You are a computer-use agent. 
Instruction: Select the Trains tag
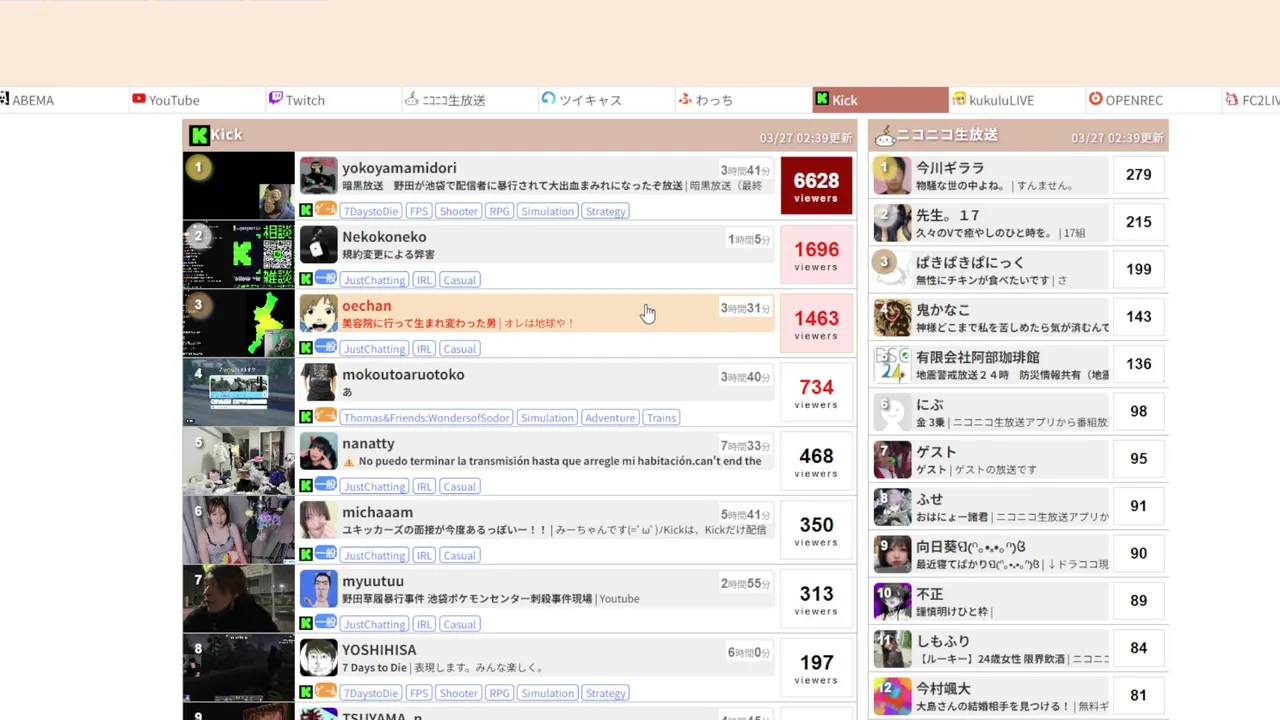[661, 418]
